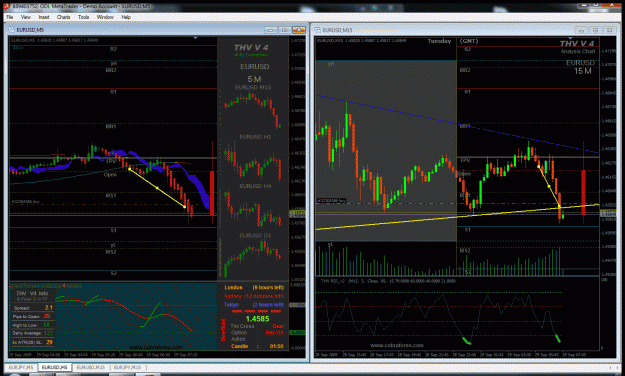Open the Help menu
This screenshot has width=625, height=376.
pos(126,17)
